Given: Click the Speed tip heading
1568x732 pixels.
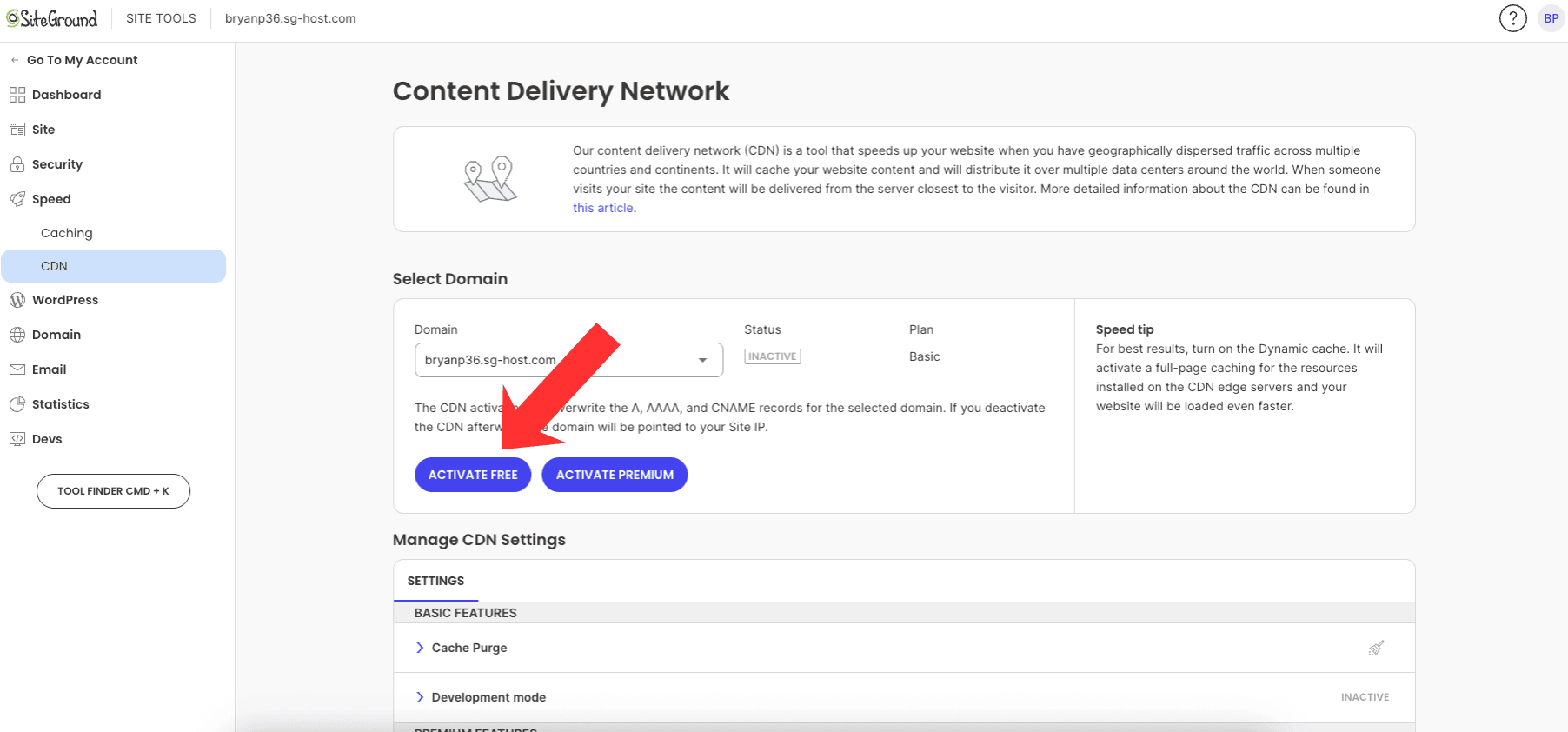Looking at the screenshot, I should pos(1125,329).
